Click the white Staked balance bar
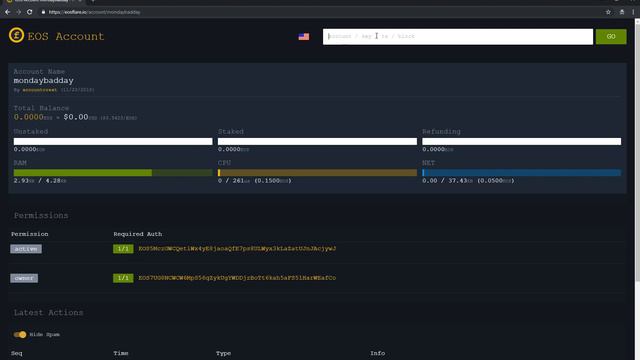Screen dimensions: 640x360 point(317,141)
